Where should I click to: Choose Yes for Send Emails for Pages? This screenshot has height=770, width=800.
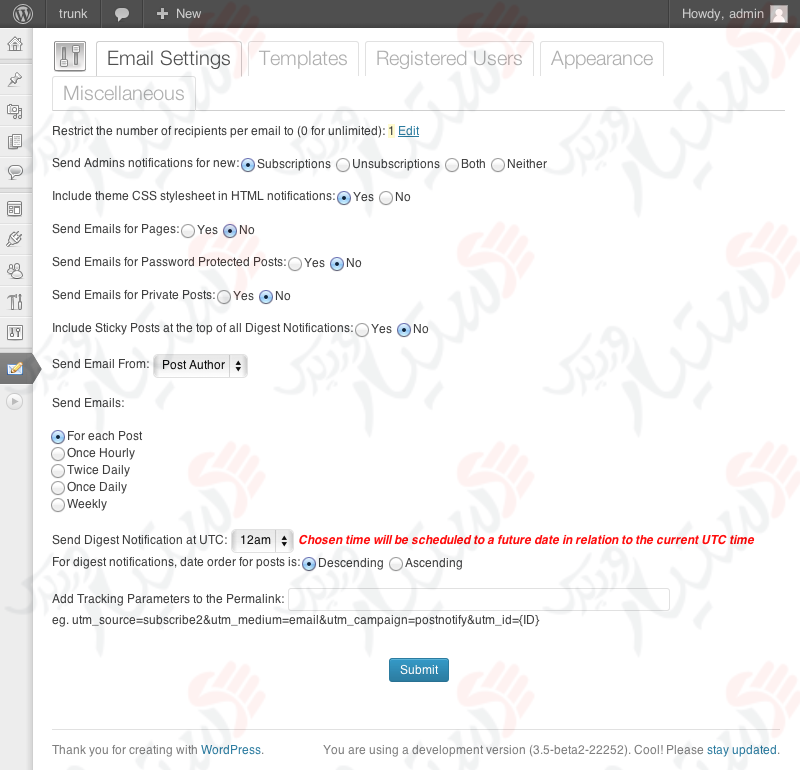188,231
